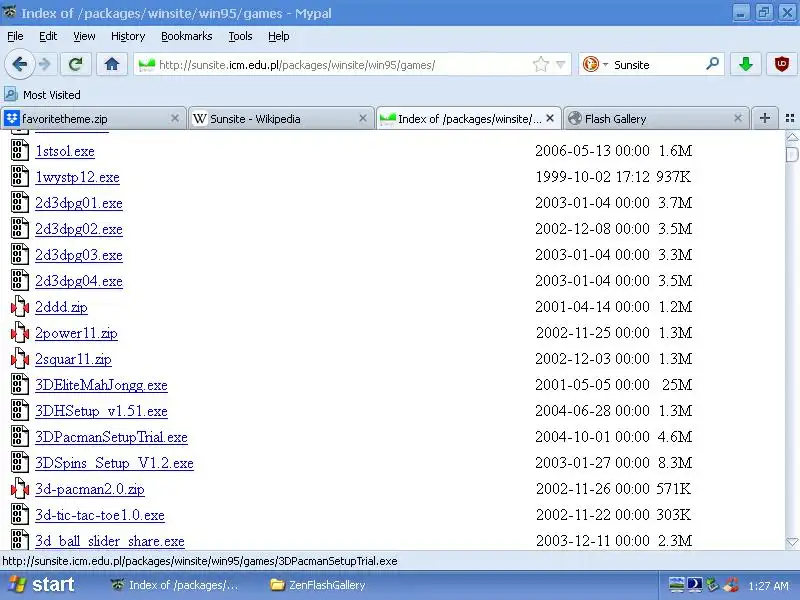Viewport: 800px width, 600px height.
Task: Close the Sunsite - Wikipedia tab
Action: [363, 118]
